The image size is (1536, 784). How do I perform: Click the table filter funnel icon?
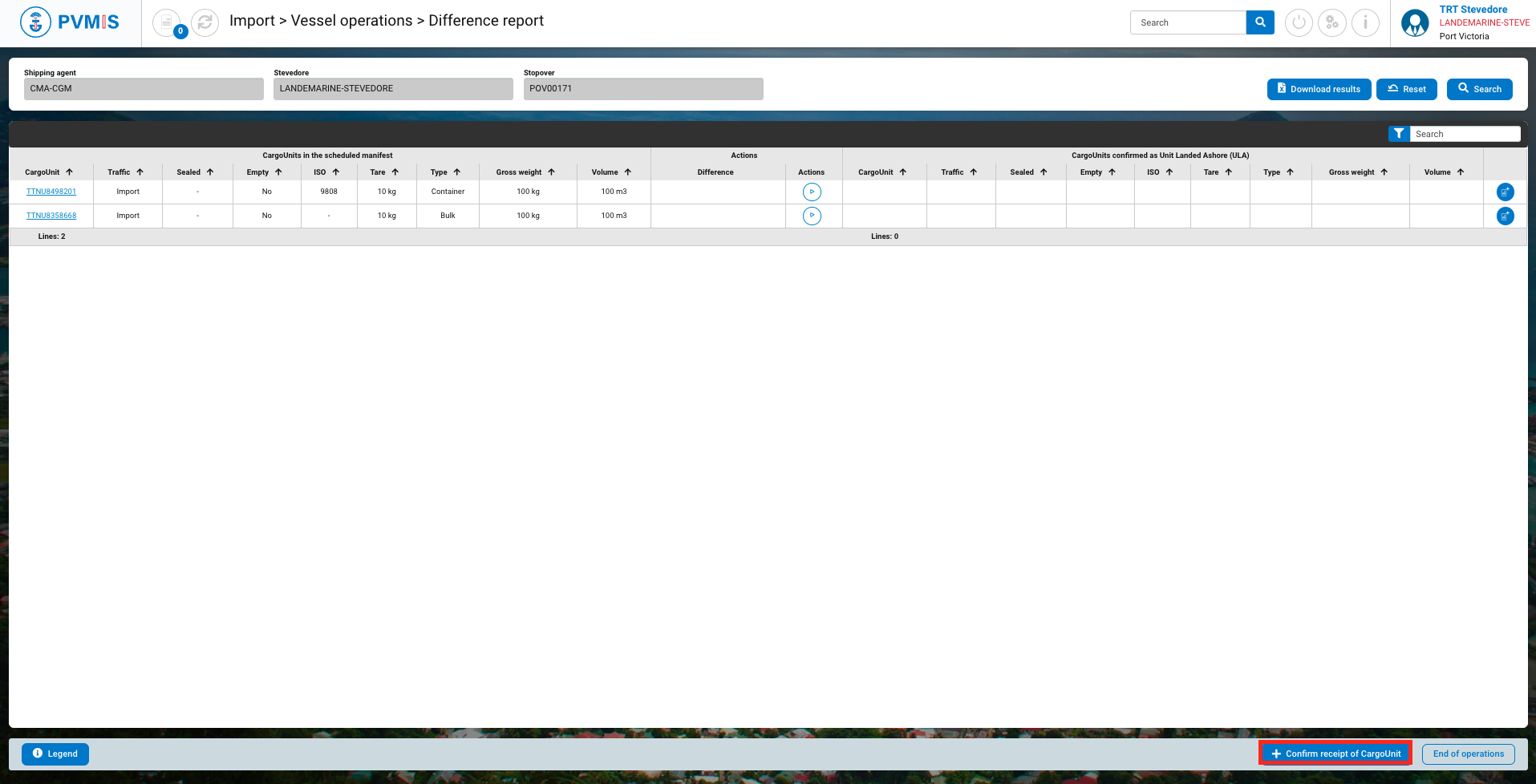1398,134
